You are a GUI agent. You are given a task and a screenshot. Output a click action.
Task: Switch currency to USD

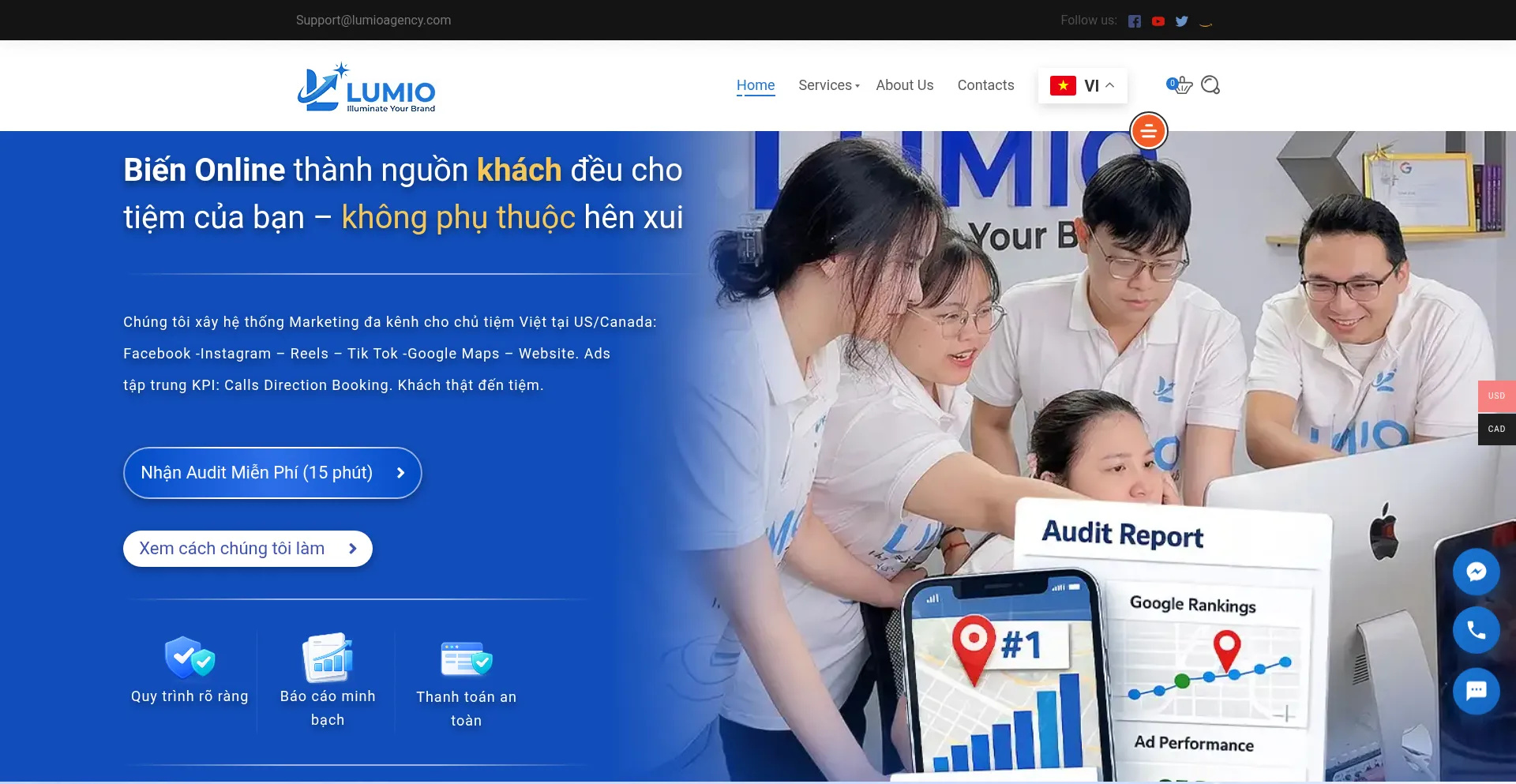(1497, 396)
